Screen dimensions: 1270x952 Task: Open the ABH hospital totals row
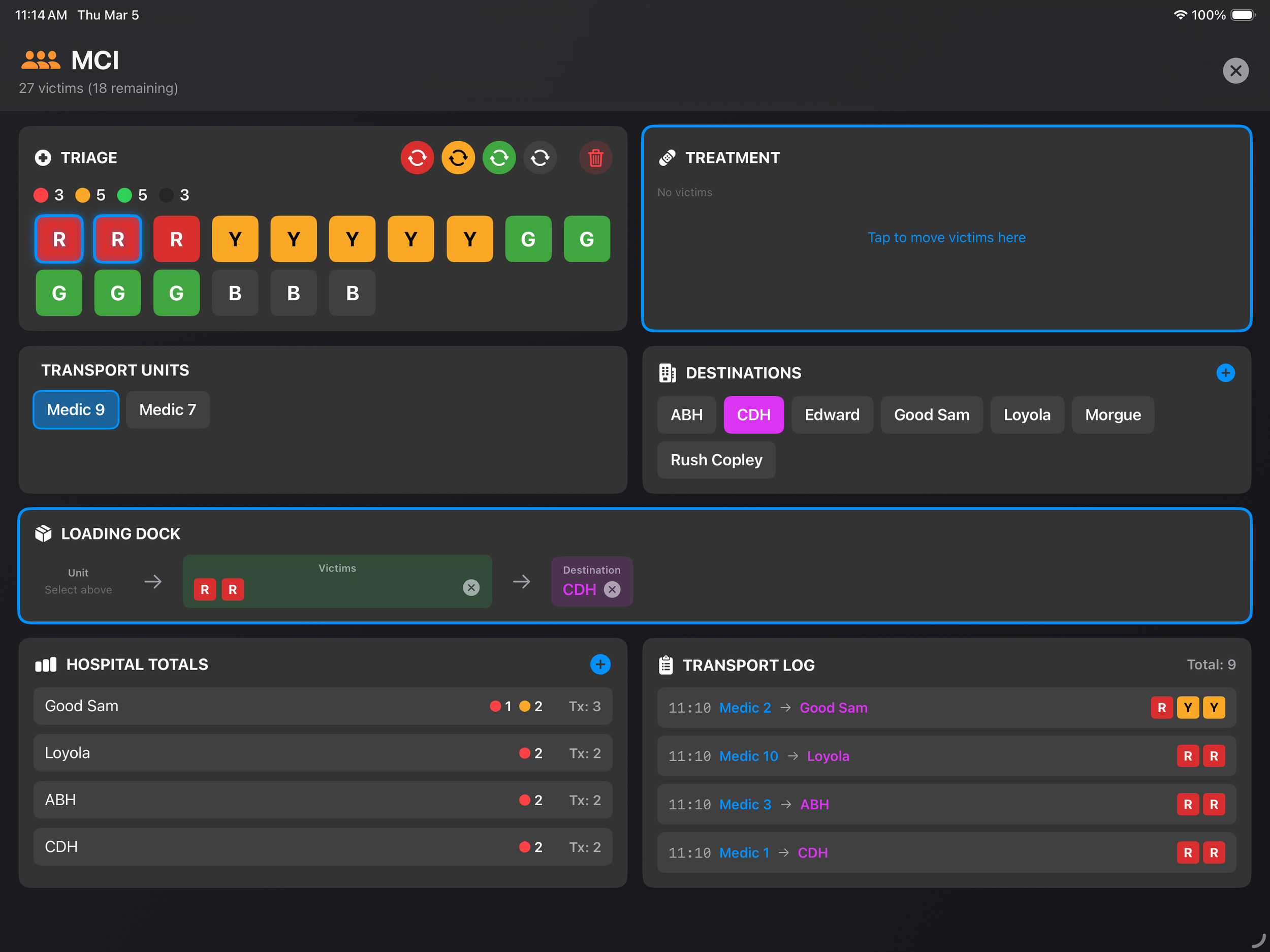coord(323,800)
